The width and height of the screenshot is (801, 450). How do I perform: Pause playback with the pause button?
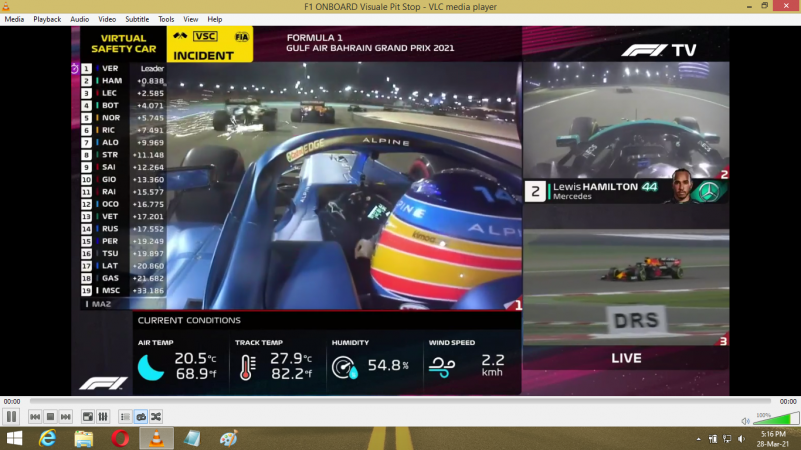(x=11, y=417)
